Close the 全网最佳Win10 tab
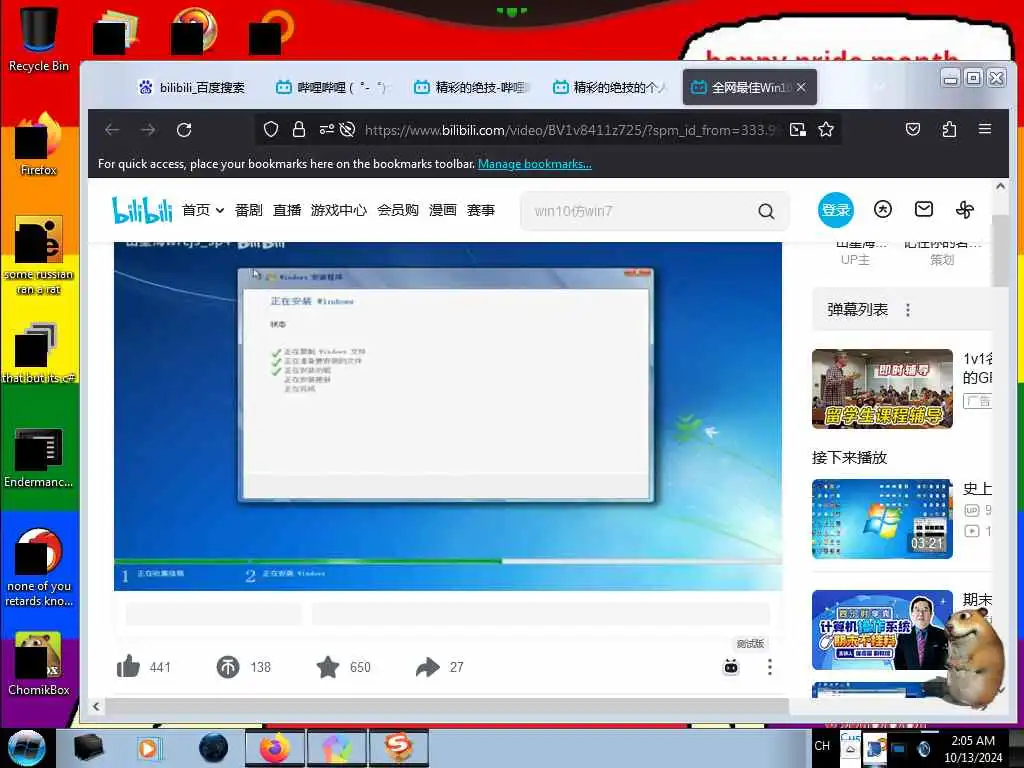Viewport: 1024px width, 768px height. coord(801,87)
